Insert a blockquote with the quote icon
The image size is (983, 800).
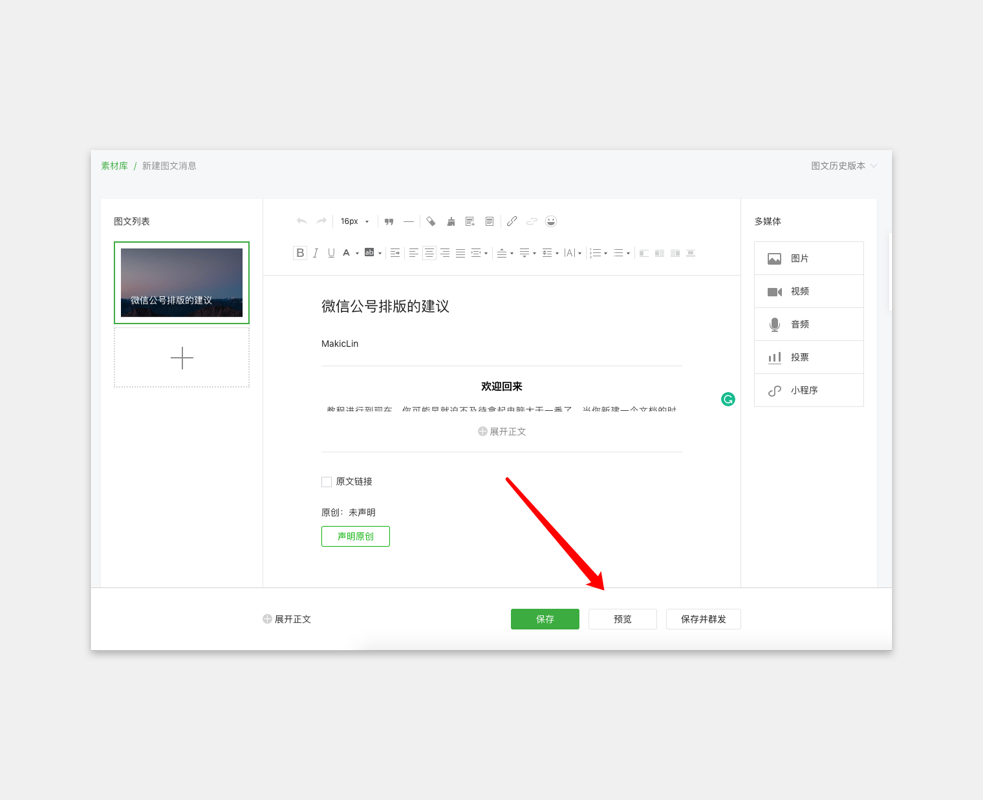pyautogui.click(x=389, y=221)
